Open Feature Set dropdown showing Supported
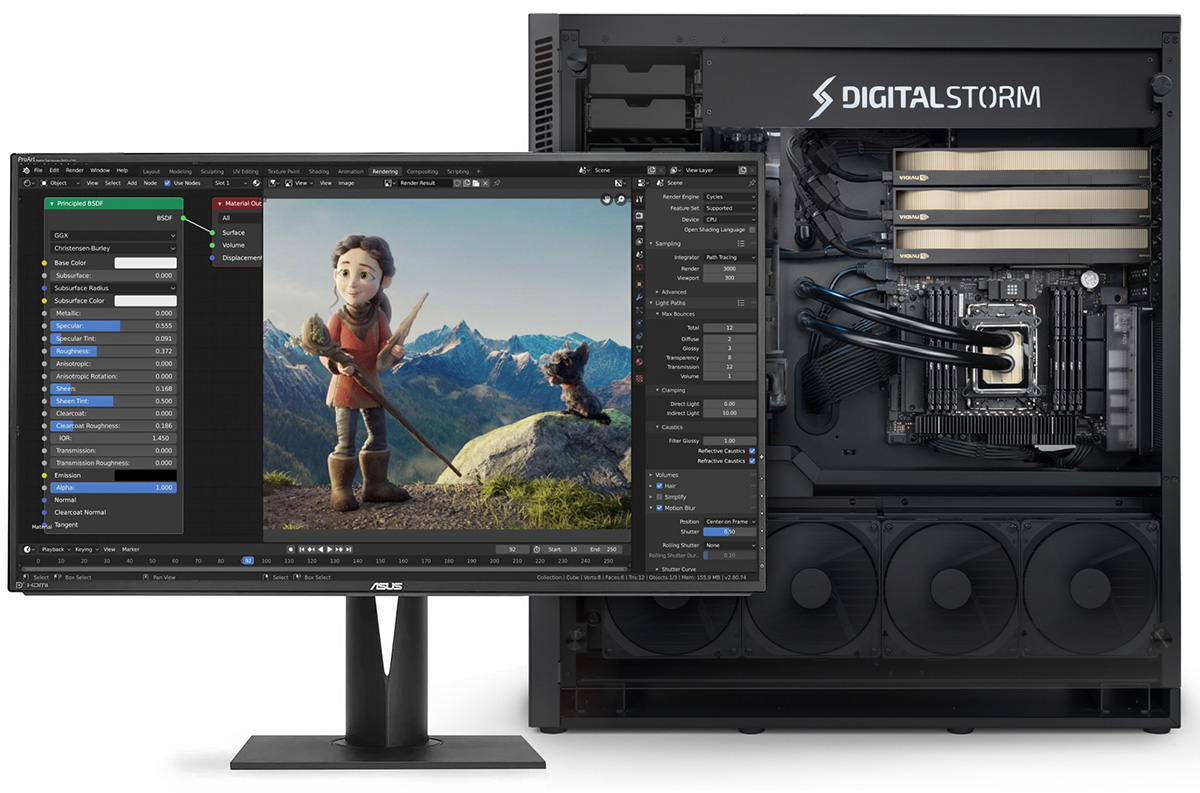The height and width of the screenshot is (793, 1200). point(730,208)
